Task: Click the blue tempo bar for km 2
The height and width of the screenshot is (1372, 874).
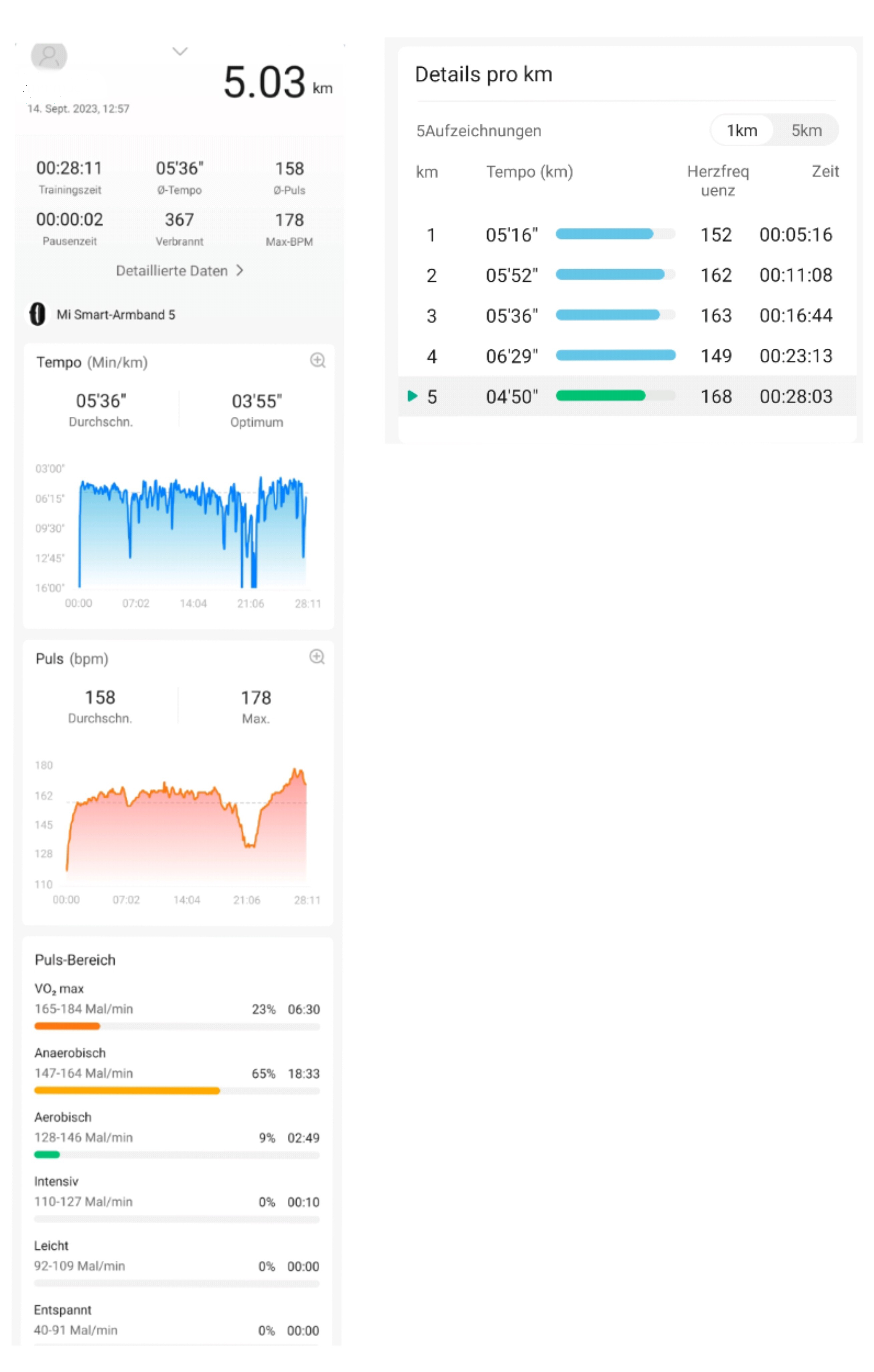Action: [x=610, y=275]
